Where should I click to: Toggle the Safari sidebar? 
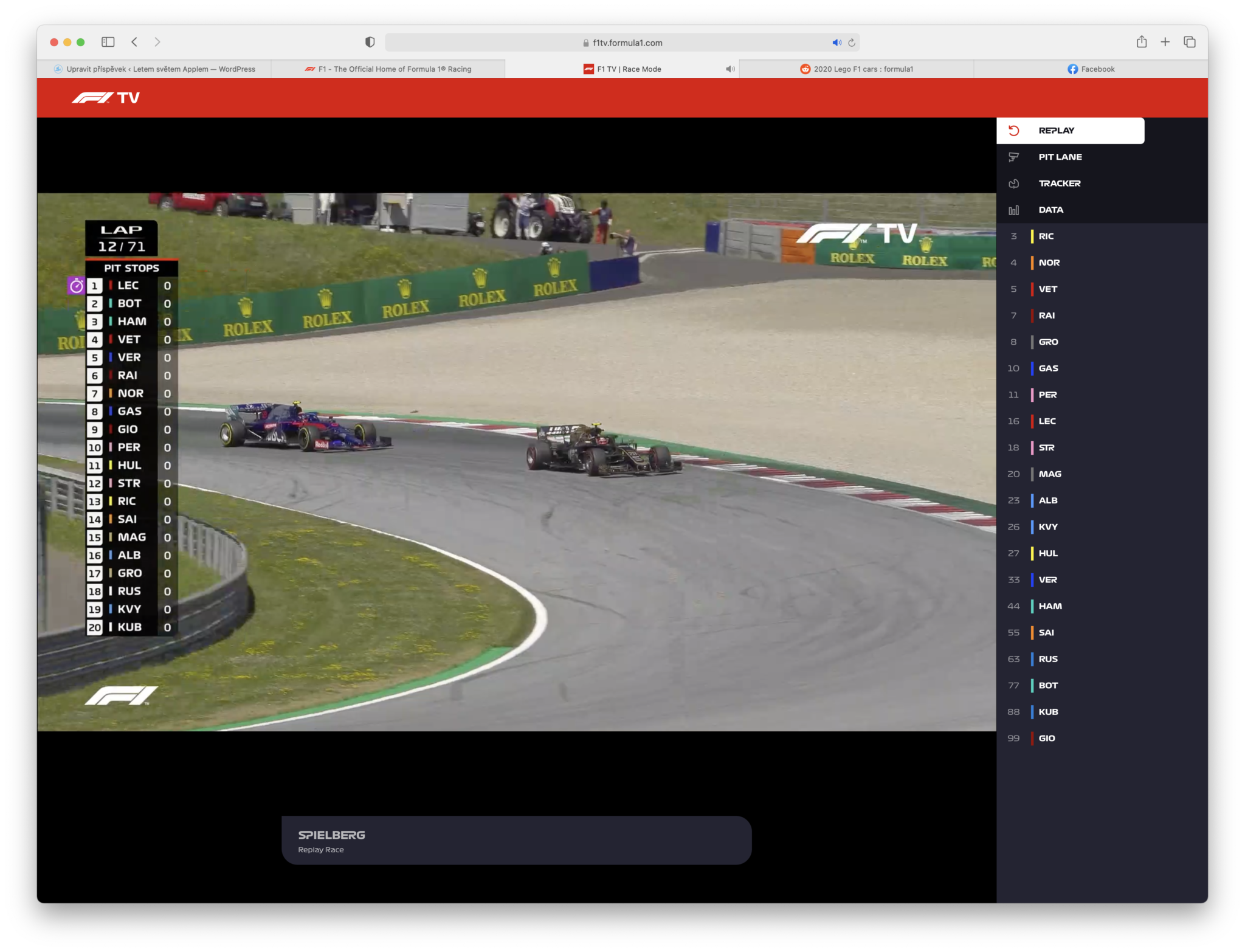click(x=108, y=42)
